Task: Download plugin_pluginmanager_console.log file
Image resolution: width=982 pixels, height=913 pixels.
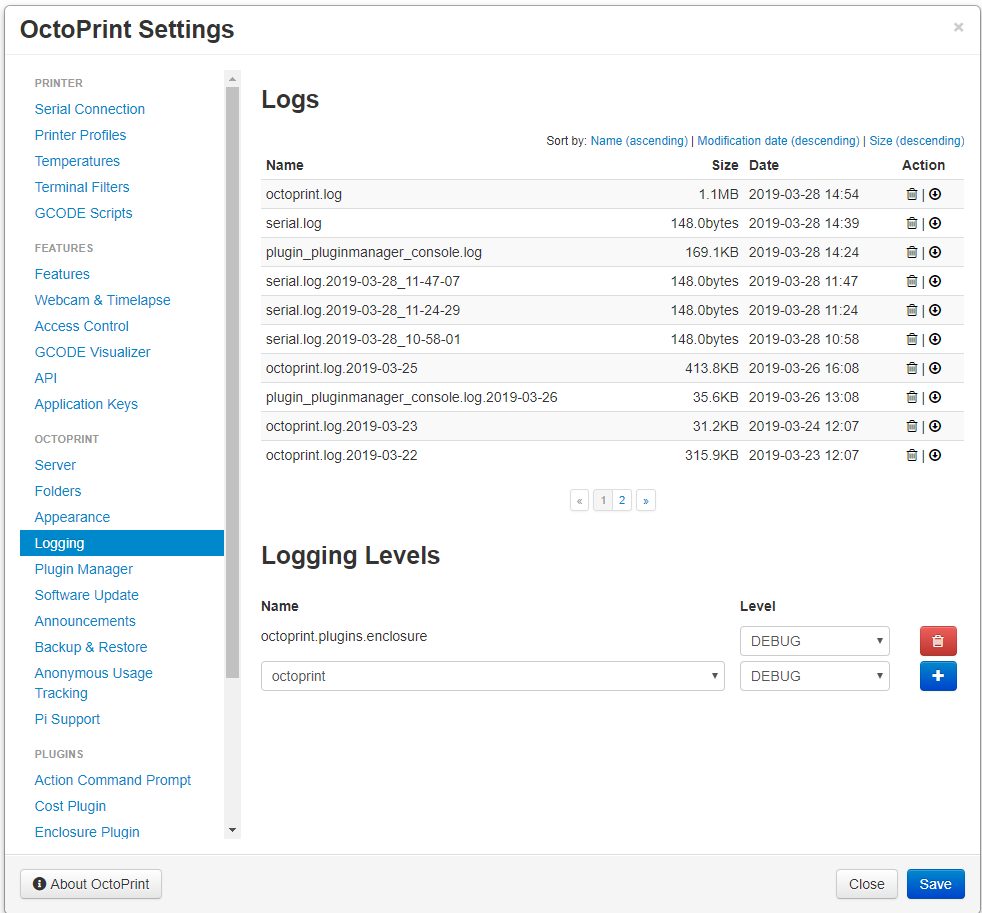Action: 935,252
